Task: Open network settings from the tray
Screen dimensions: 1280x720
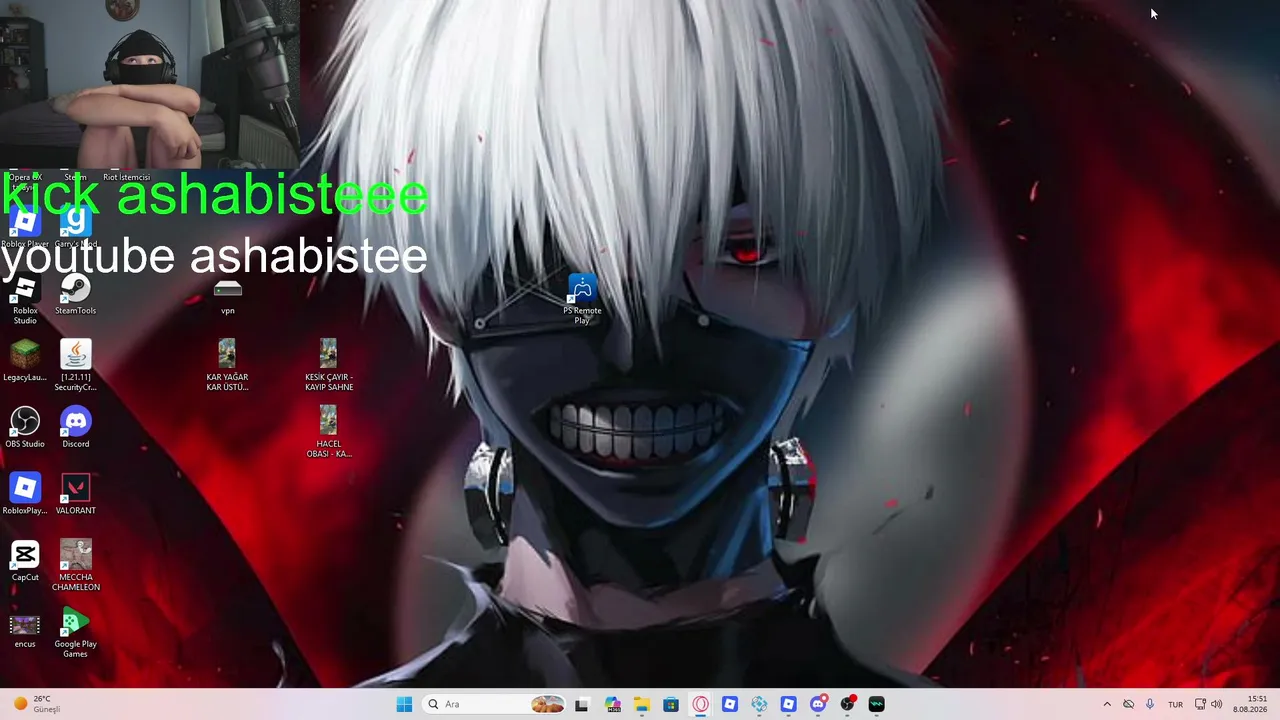Action: pyautogui.click(x=1201, y=704)
